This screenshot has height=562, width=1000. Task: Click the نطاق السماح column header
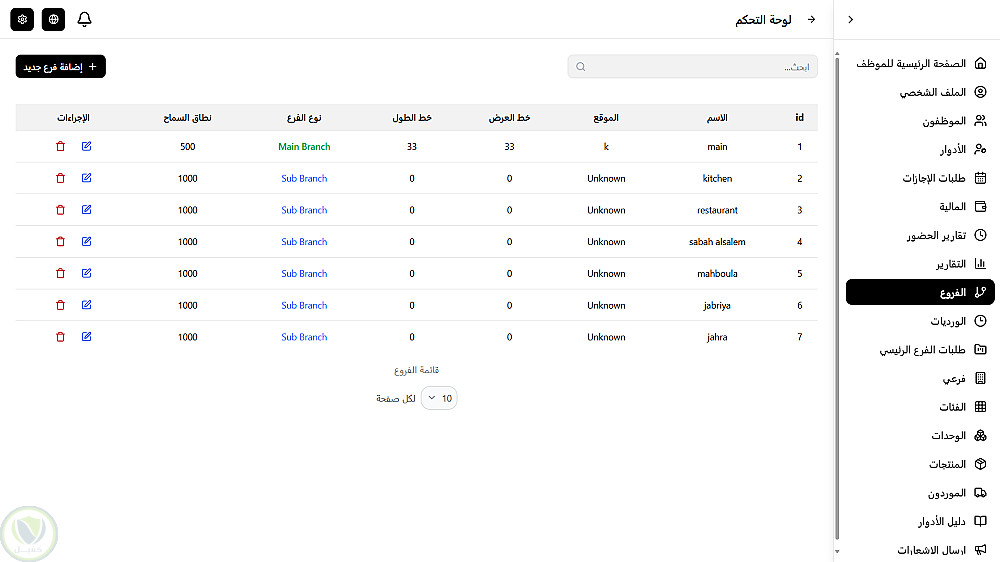[x=188, y=117]
